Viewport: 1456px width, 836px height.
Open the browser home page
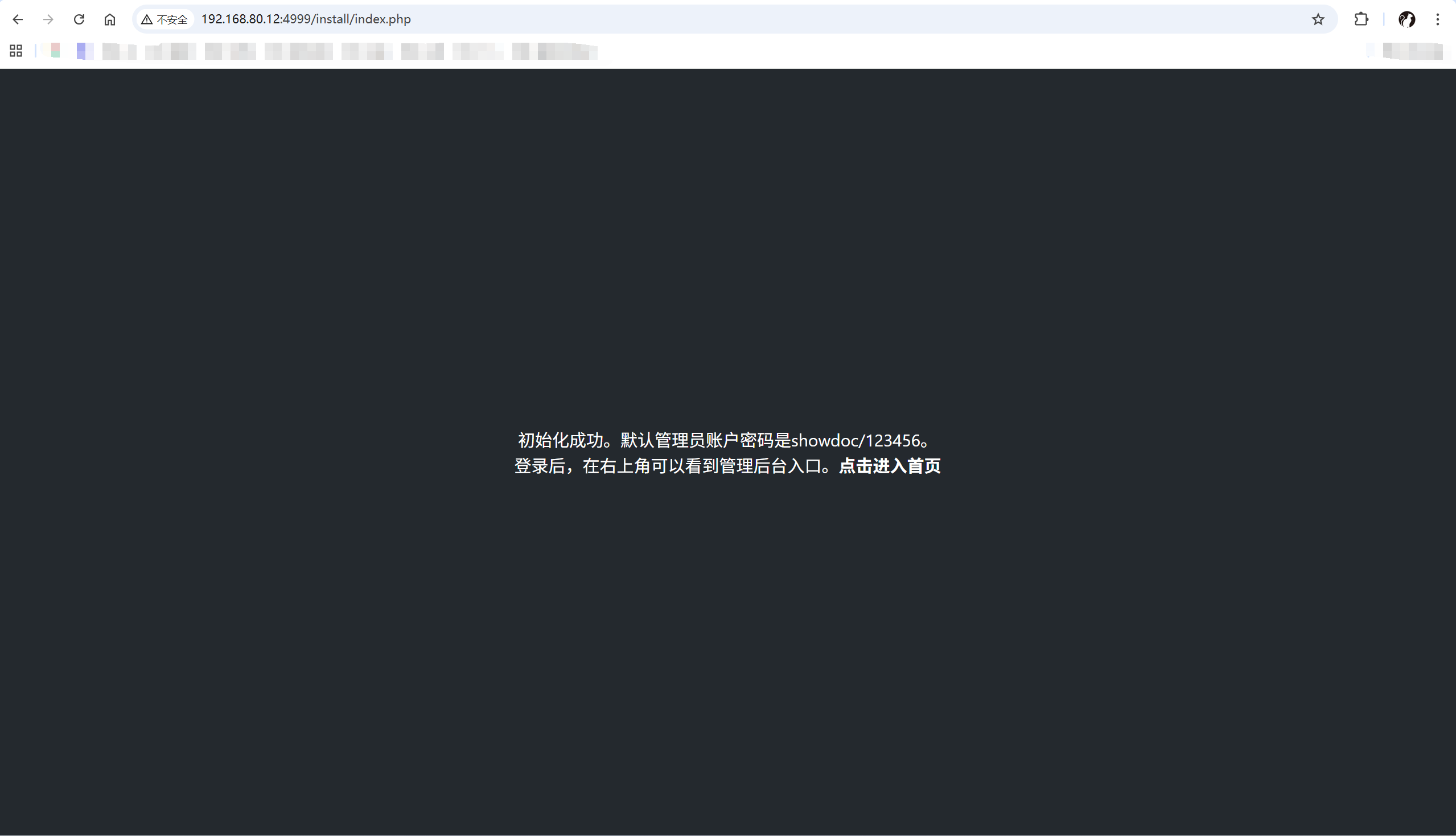110,19
